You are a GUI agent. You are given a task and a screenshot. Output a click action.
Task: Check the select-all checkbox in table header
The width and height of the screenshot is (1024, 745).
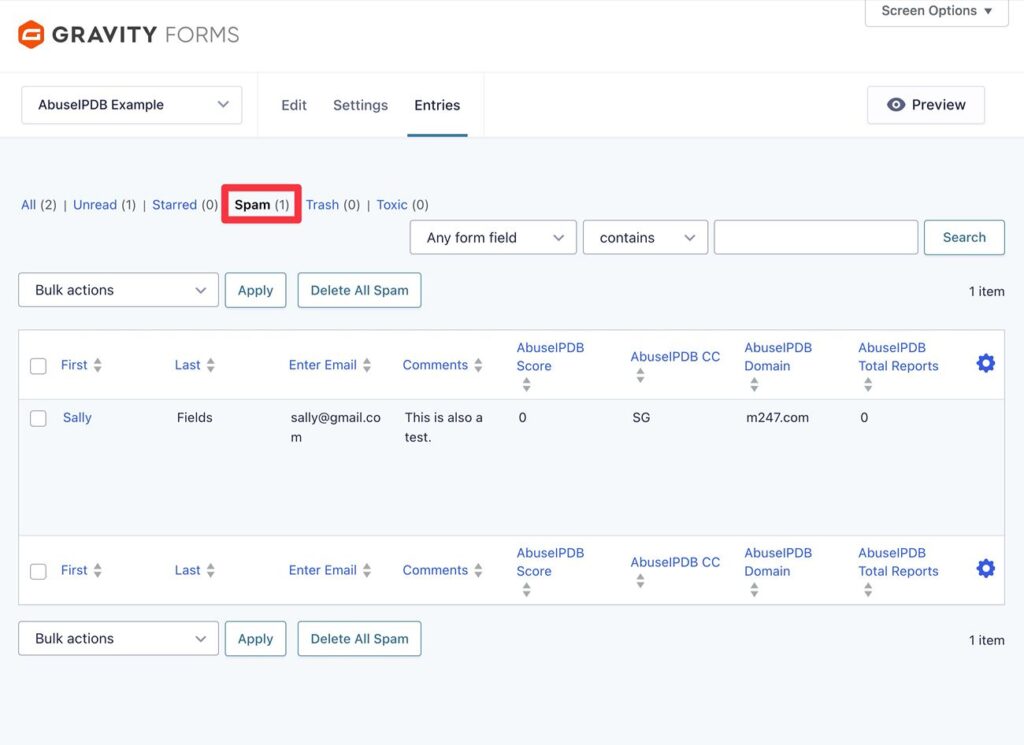click(x=39, y=366)
